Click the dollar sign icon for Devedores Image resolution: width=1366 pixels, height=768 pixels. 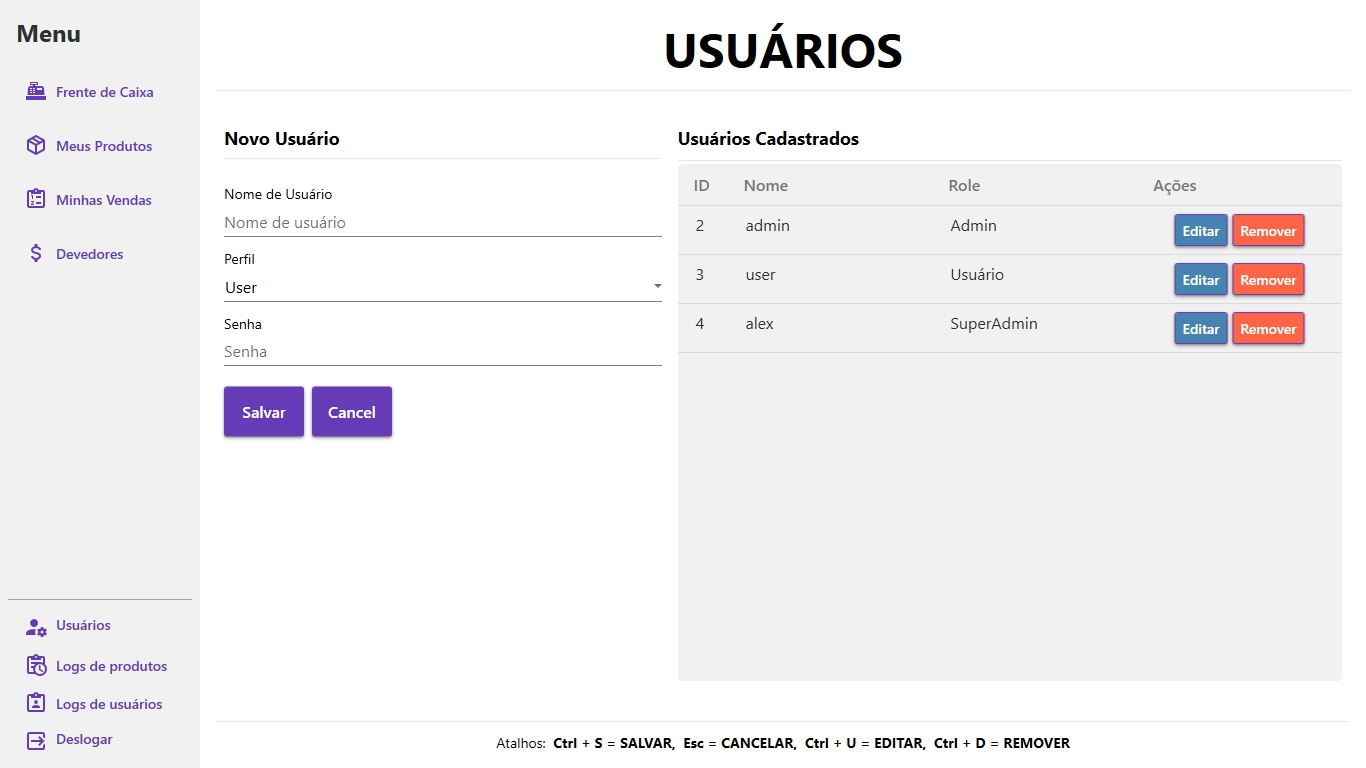[x=36, y=254]
